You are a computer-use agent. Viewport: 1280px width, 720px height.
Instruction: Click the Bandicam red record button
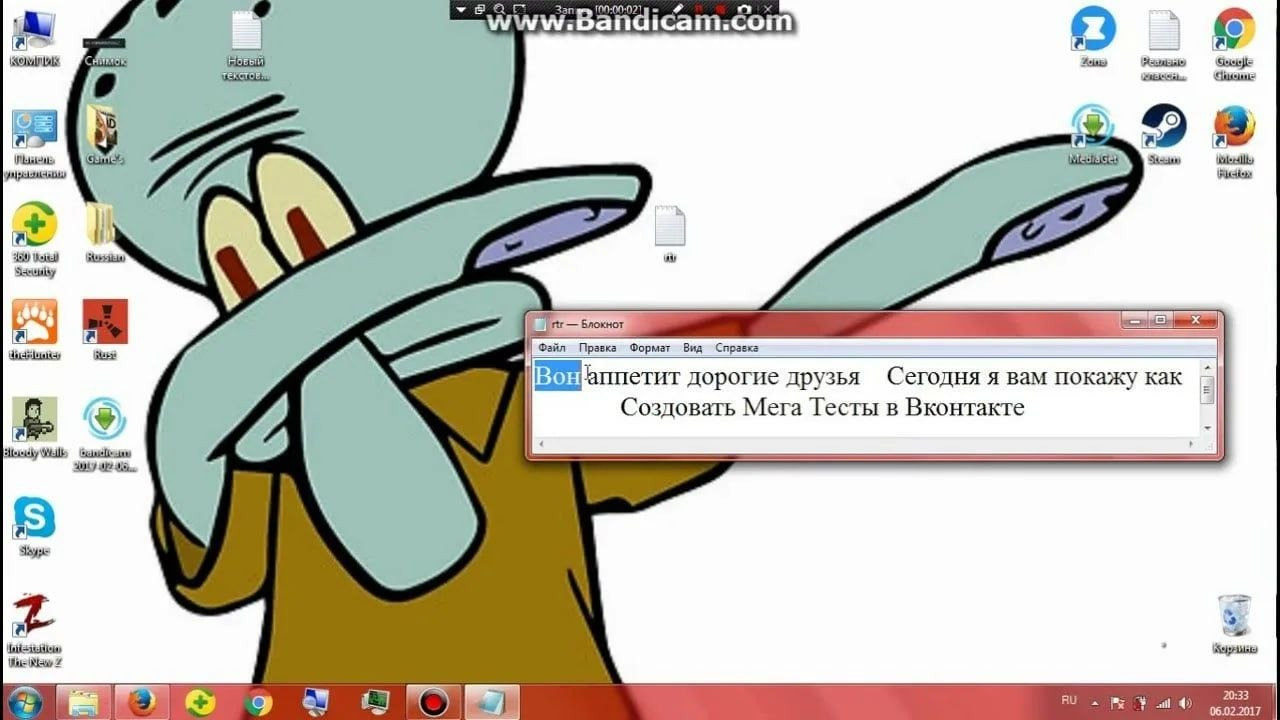point(720,10)
